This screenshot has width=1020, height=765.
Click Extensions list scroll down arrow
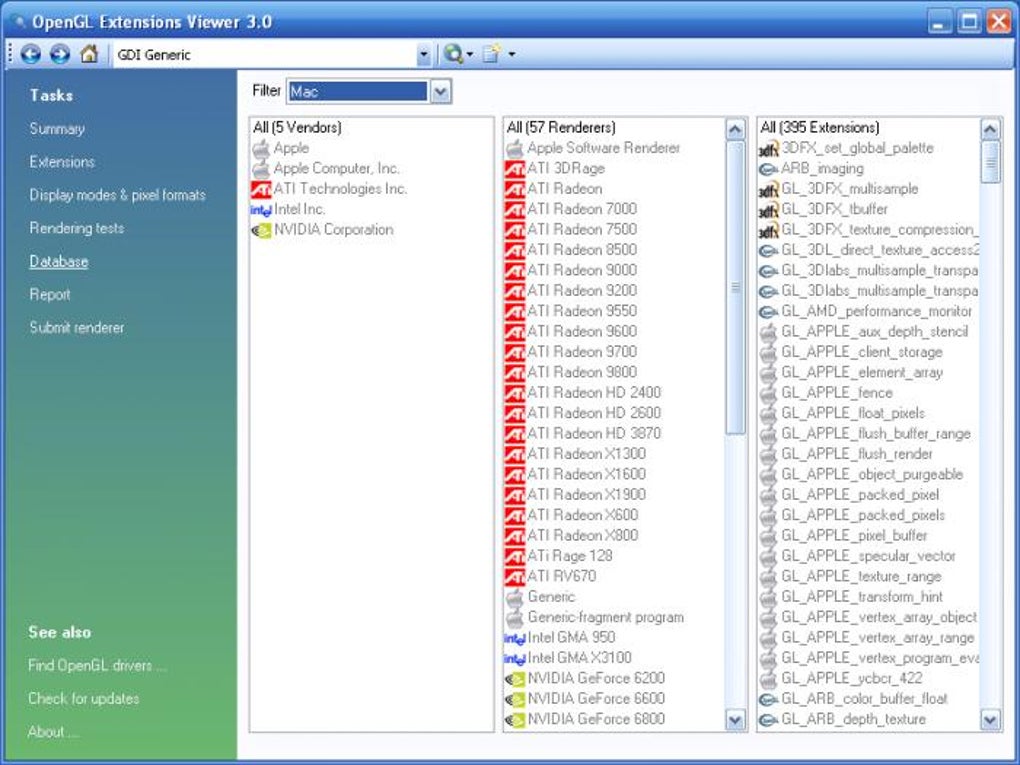[989, 719]
